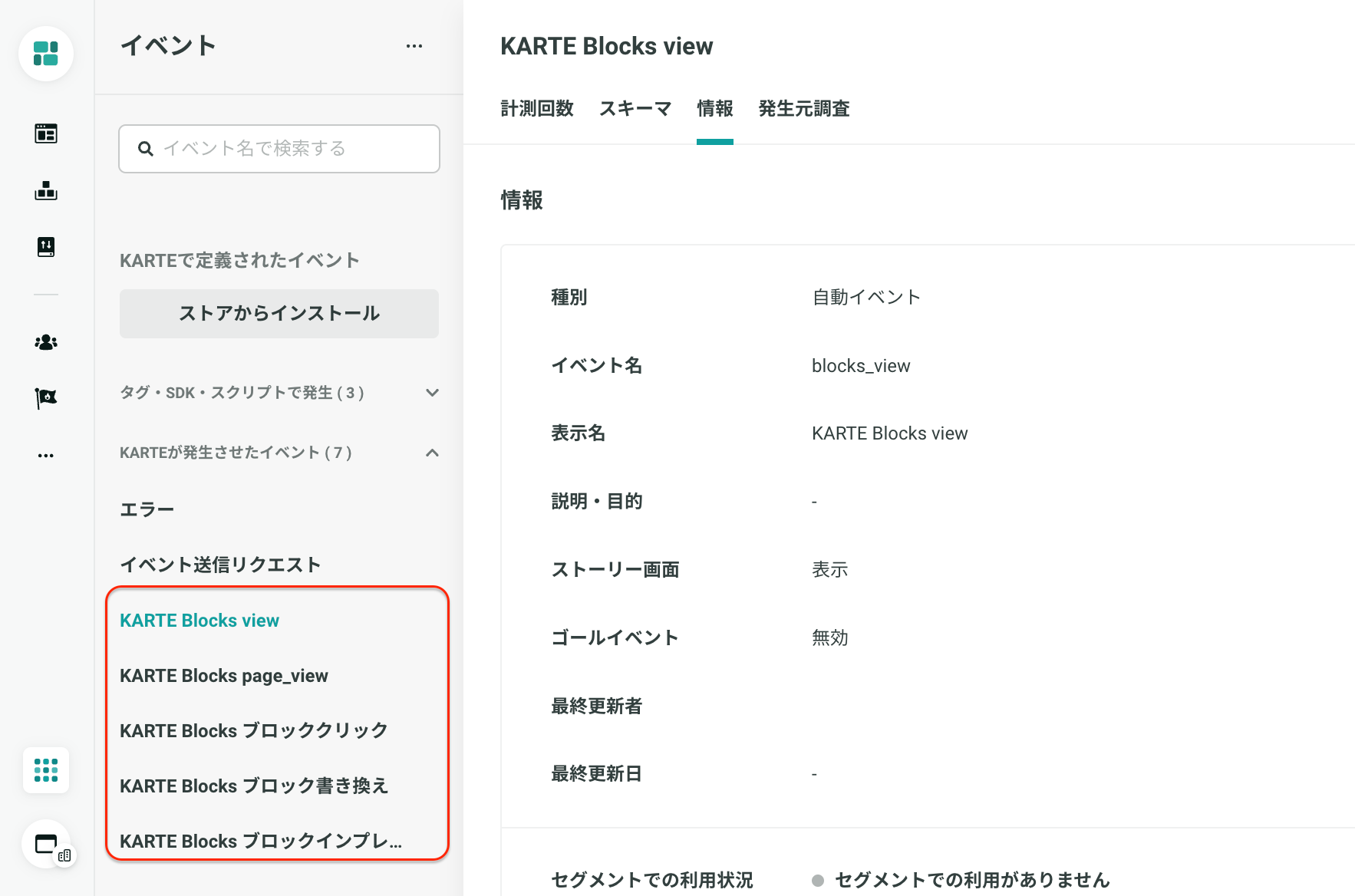Click the セグメントでの利用がありません status text
This screenshot has height=896, width=1355.
[x=972, y=880]
